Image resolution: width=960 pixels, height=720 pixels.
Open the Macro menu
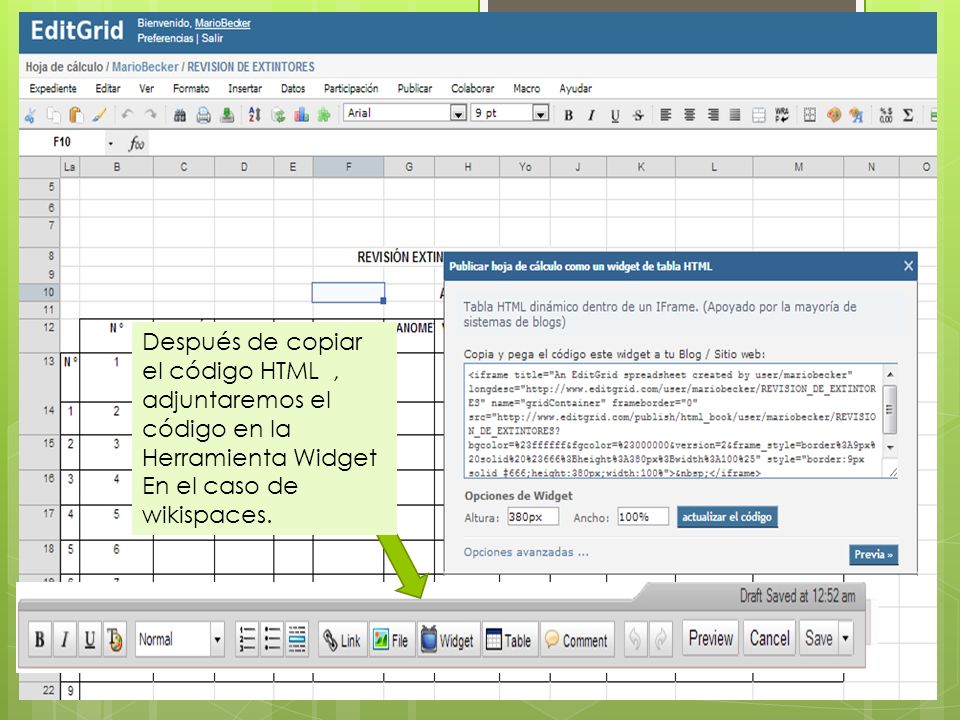pyautogui.click(x=527, y=88)
